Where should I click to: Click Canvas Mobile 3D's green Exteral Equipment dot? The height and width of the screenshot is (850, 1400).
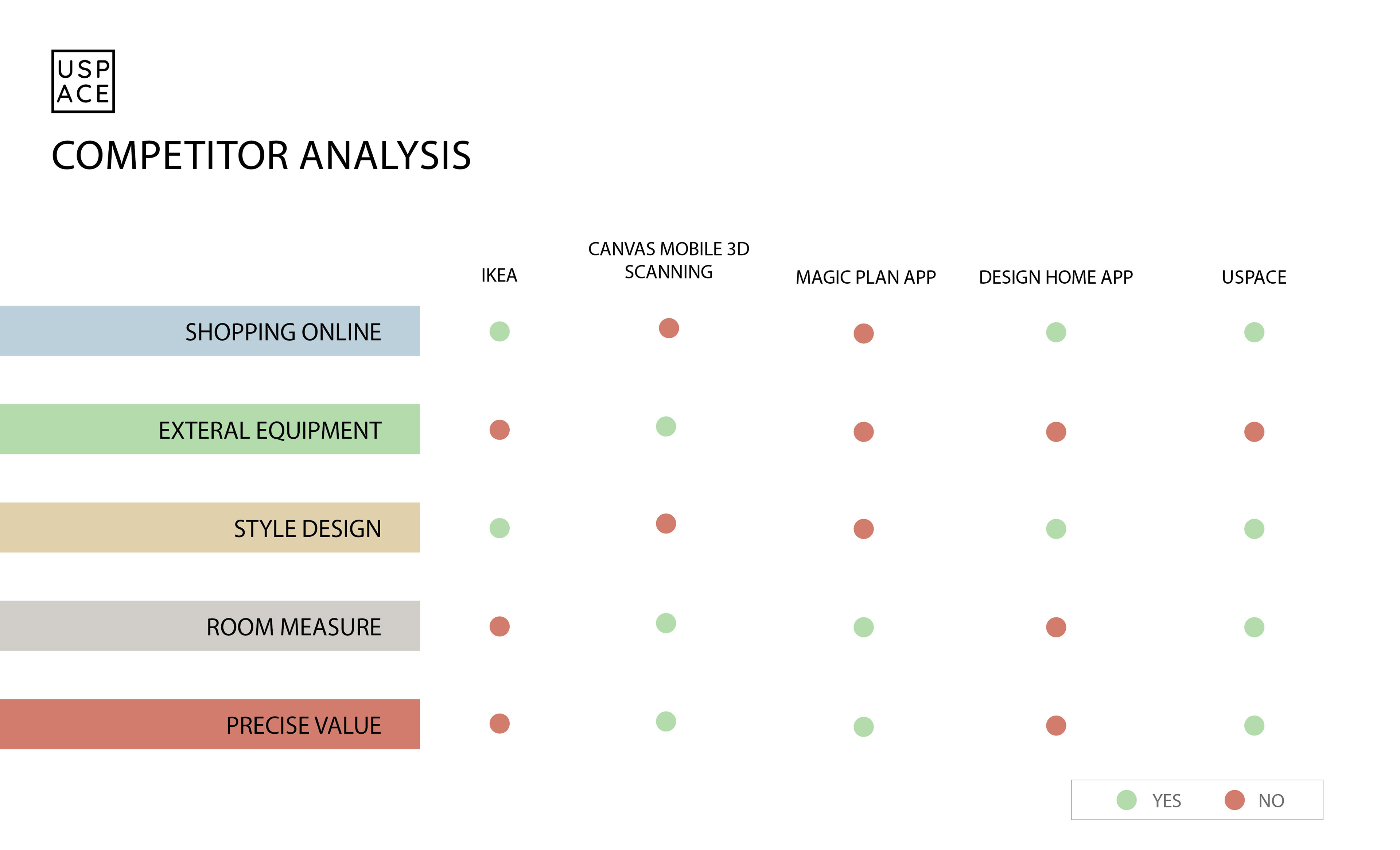666,426
